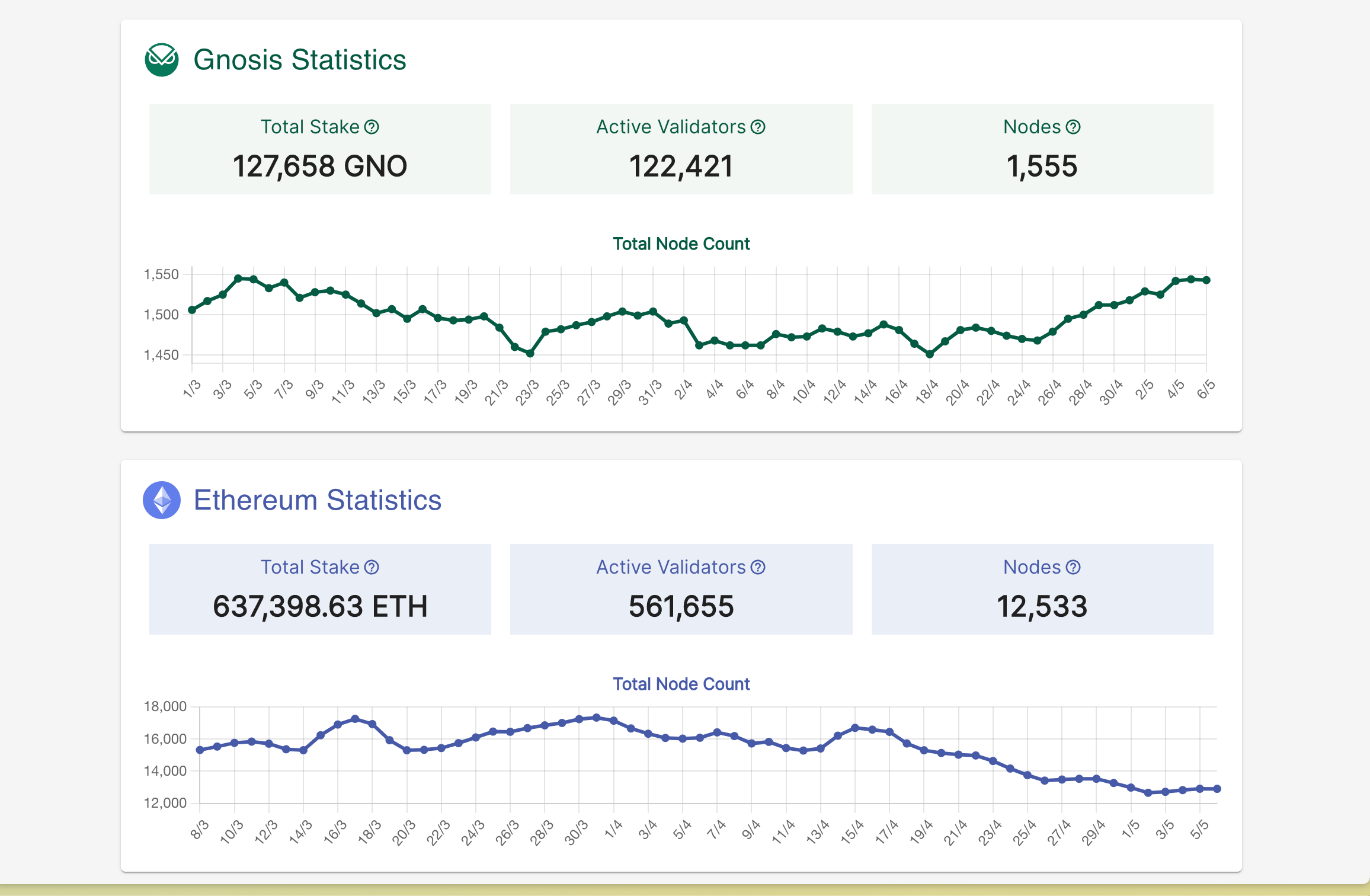Click the last data point on Ethereum chart
The image size is (1370, 896).
click(1217, 789)
